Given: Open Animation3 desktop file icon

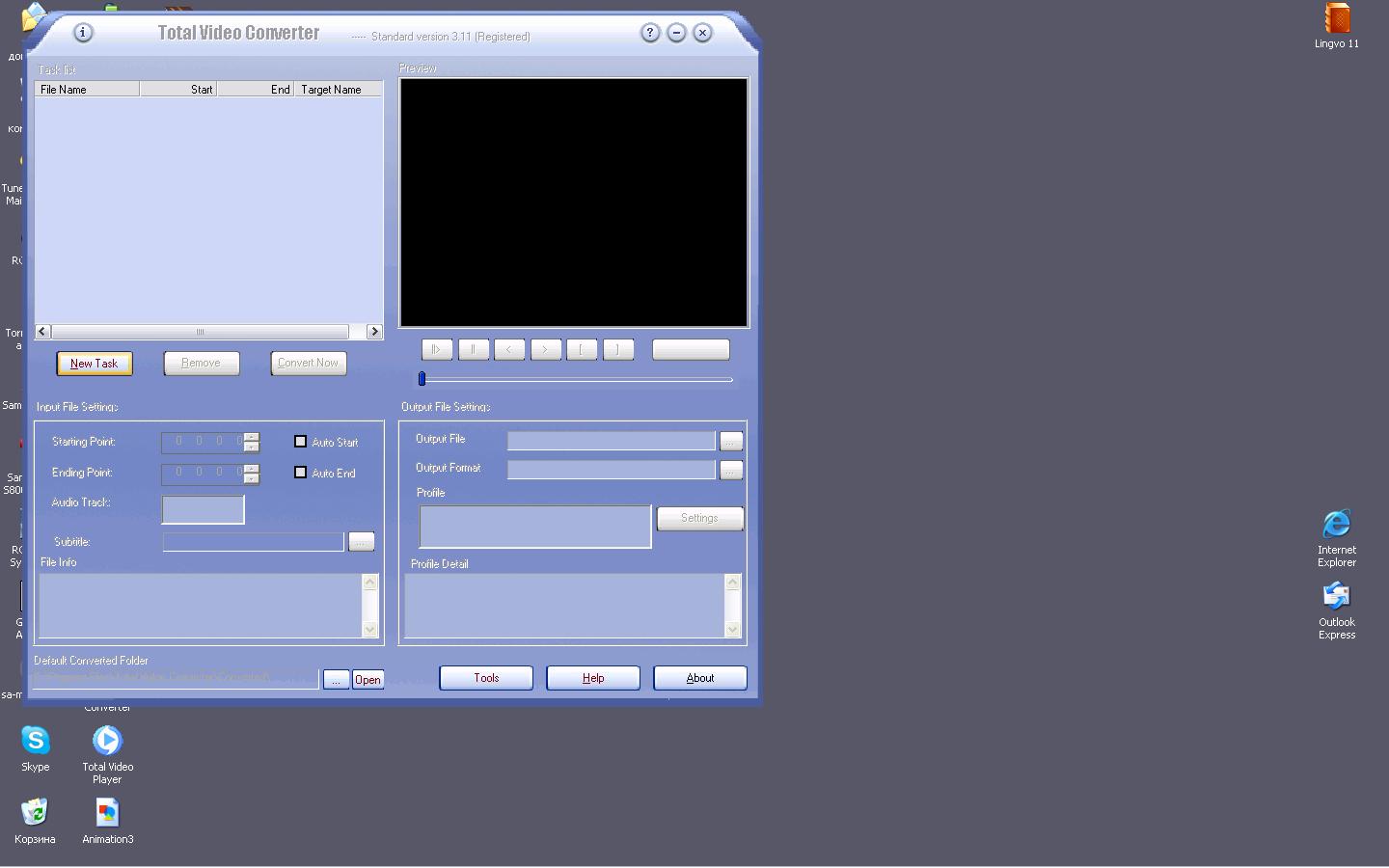Looking at the screenshot, I should point(107,822).
